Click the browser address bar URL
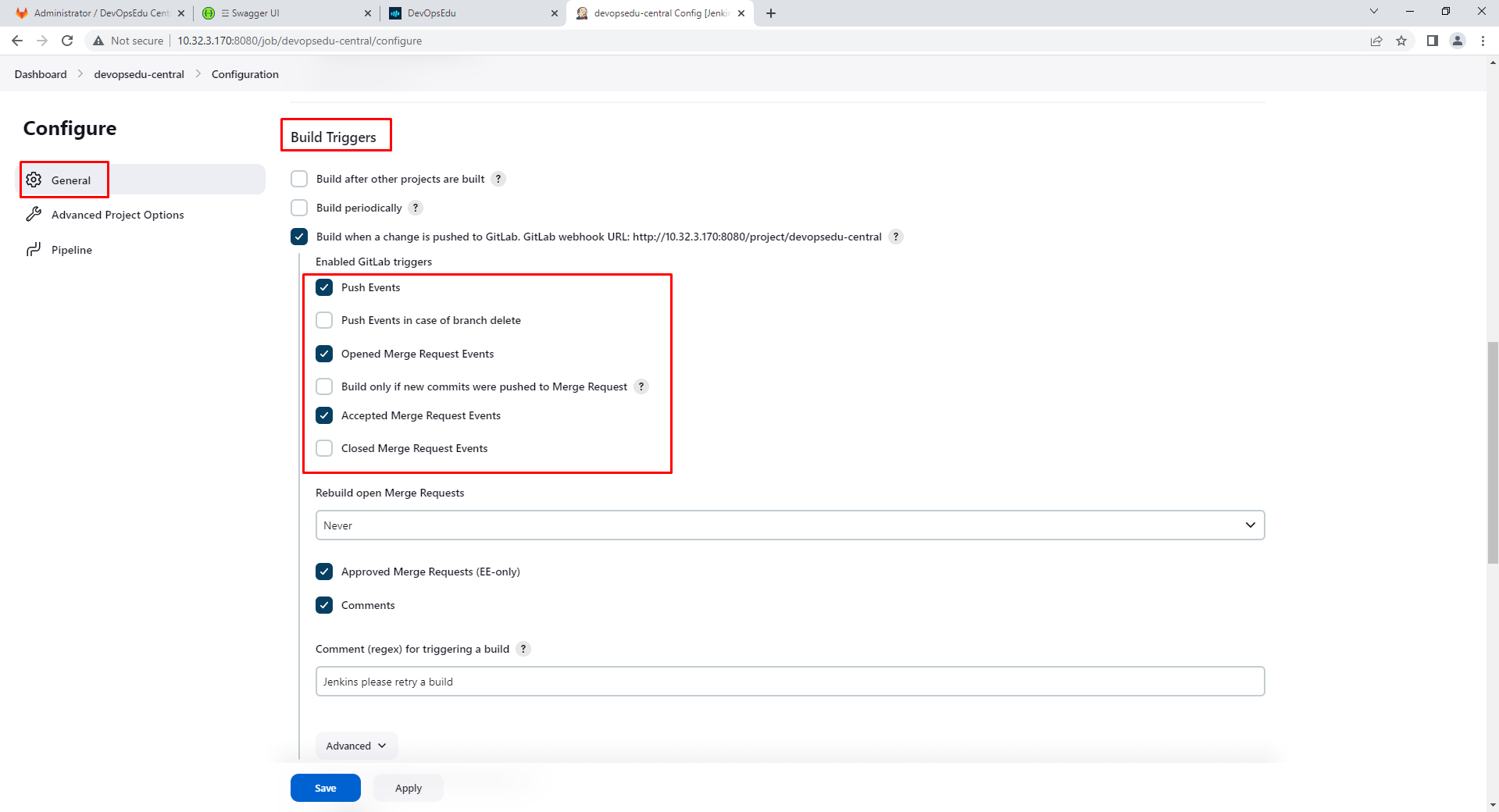The height and width of the screenshot is (812, 1499). (x=299, y=41)
